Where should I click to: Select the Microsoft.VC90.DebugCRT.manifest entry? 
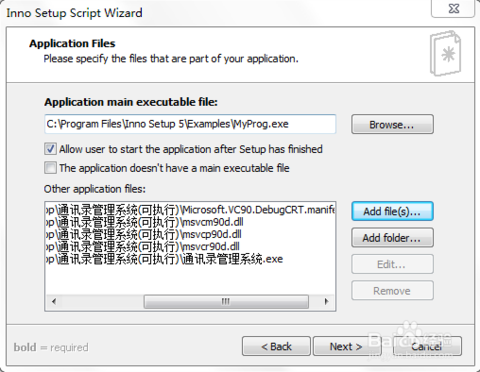(190, 210)
